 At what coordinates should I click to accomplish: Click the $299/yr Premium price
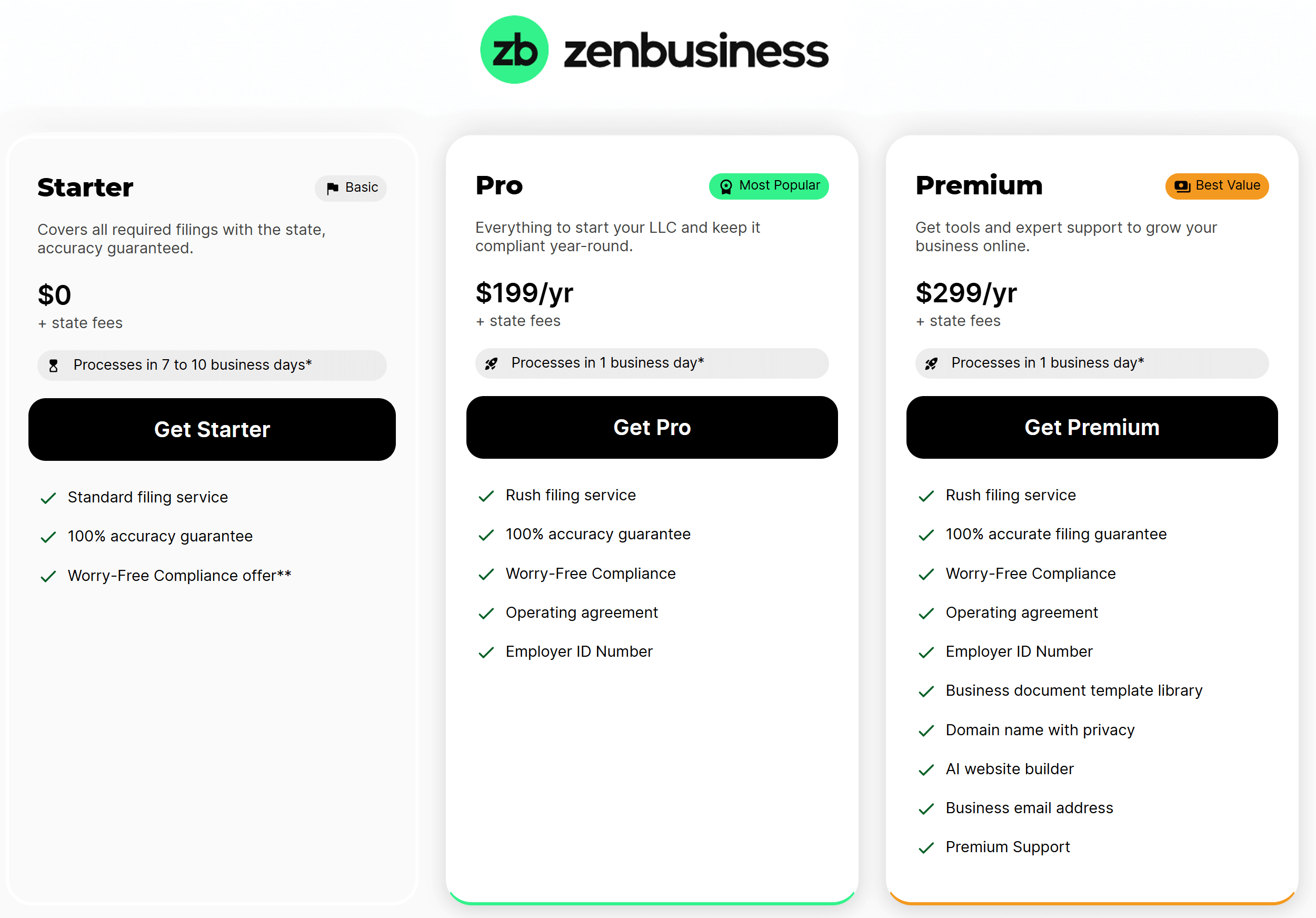966,293
